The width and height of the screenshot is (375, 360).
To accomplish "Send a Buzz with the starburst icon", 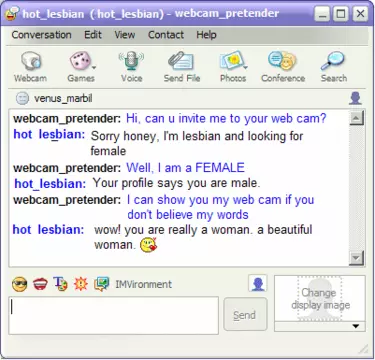I will point(80,284).
